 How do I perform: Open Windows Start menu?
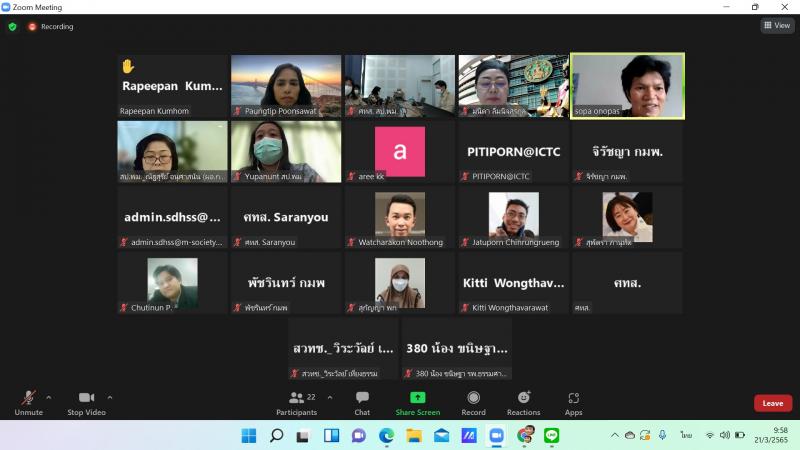(x=249, y=435)
